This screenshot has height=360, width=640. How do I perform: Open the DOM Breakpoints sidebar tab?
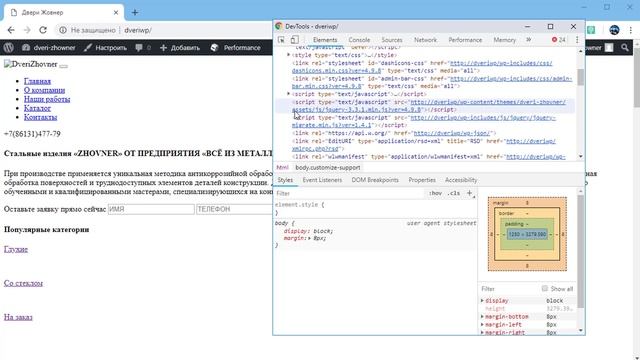(375, 180)
